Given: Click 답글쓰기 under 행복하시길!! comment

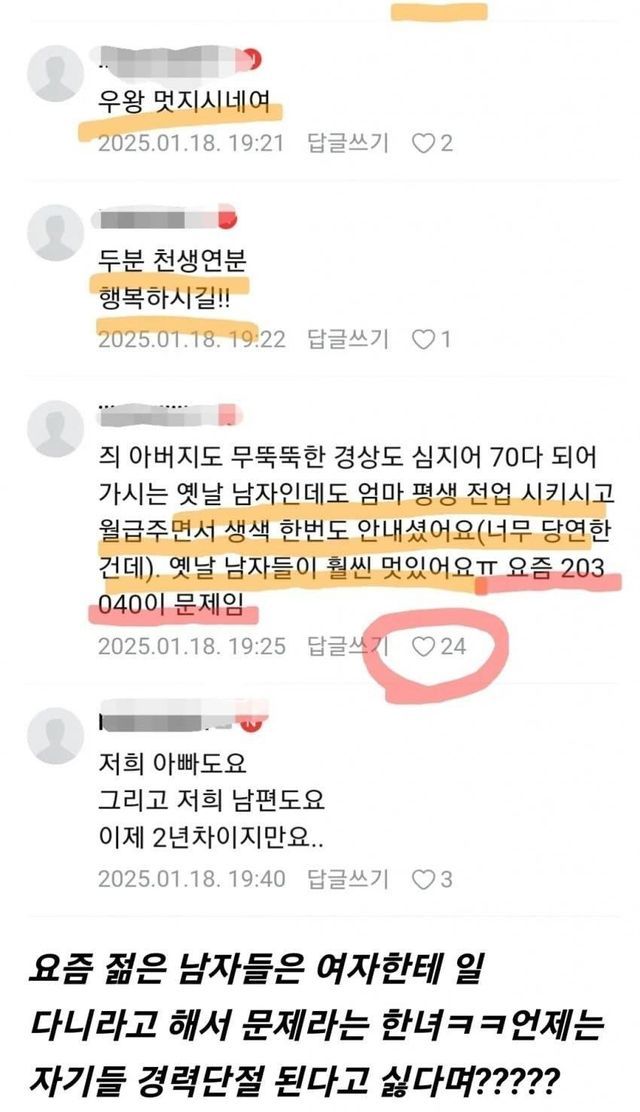Looking at the screenshot, I should click(x=348, y=339).
